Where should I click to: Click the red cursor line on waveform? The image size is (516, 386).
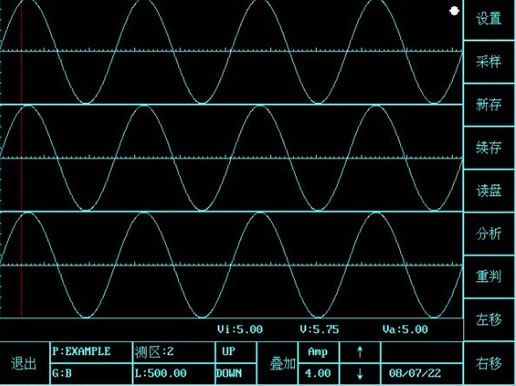click(22, 160)
